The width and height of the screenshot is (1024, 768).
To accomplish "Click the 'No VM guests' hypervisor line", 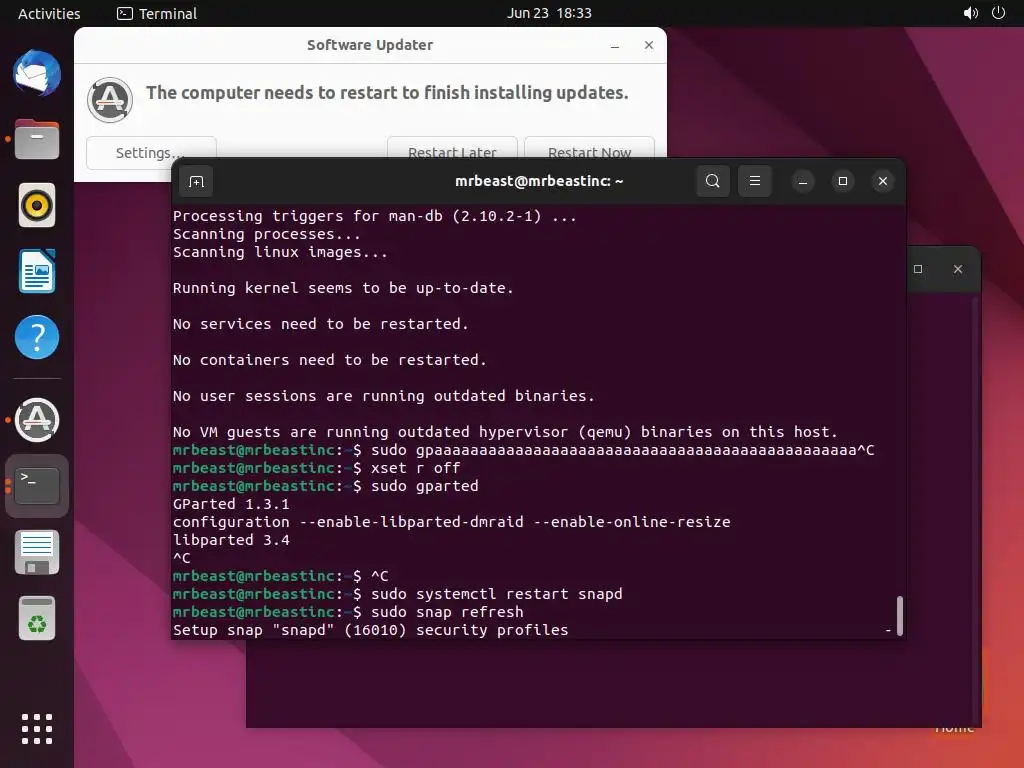I will [x=505, y=432].
